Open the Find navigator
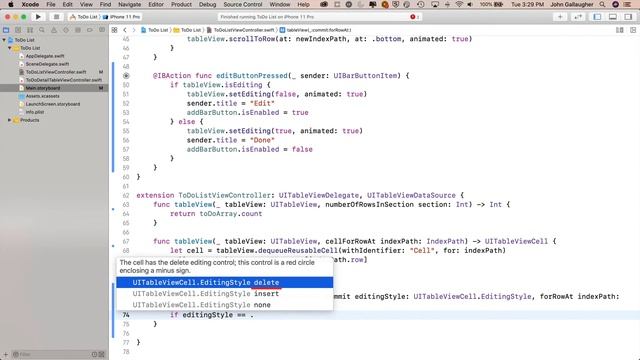Viewport: 640px width, 360px height. [42, 30]
